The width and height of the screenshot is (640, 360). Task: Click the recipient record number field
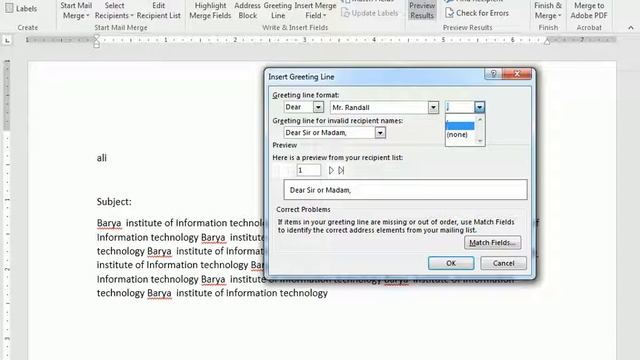click(x=309, y=170)
